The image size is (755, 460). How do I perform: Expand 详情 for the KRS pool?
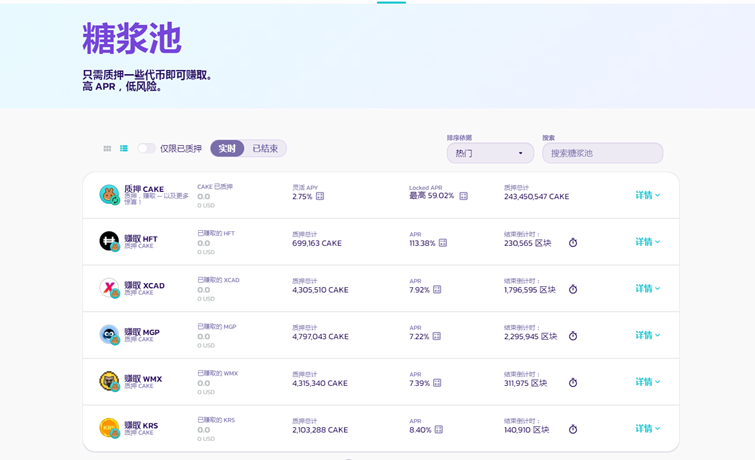tap(648, 429)
